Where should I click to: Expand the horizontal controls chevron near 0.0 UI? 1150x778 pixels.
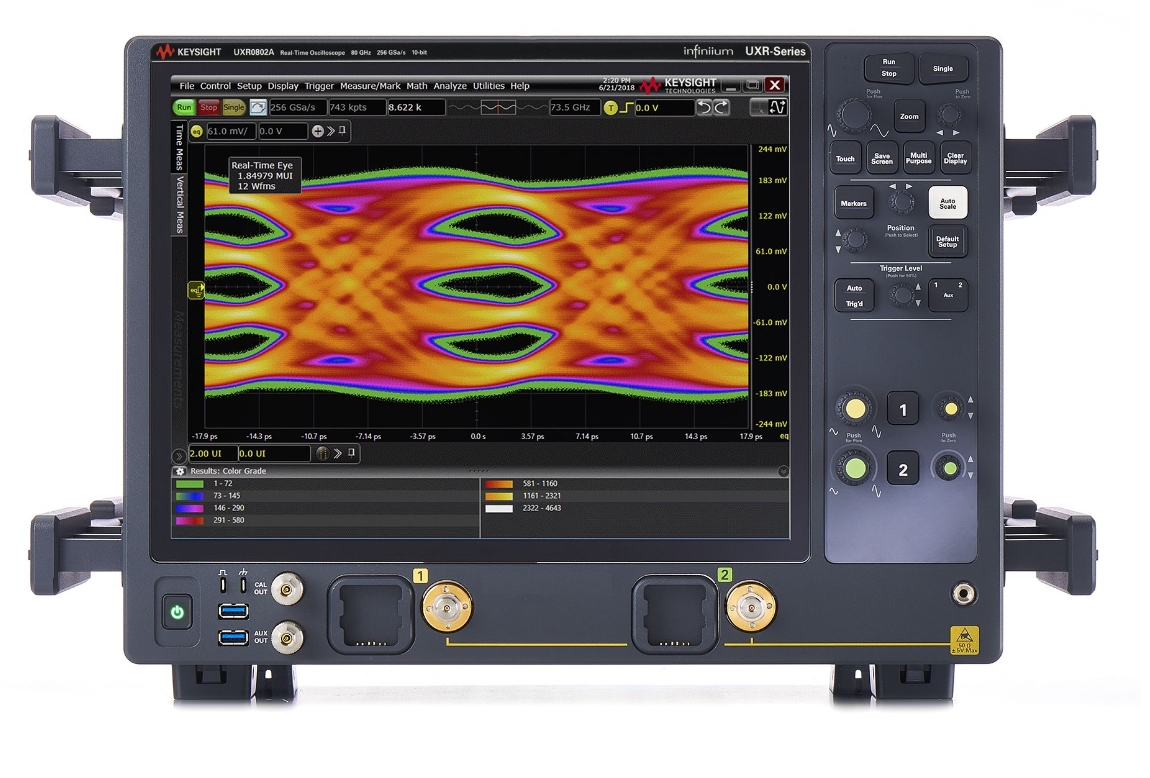pyautogui.click(x=337, y=453)
